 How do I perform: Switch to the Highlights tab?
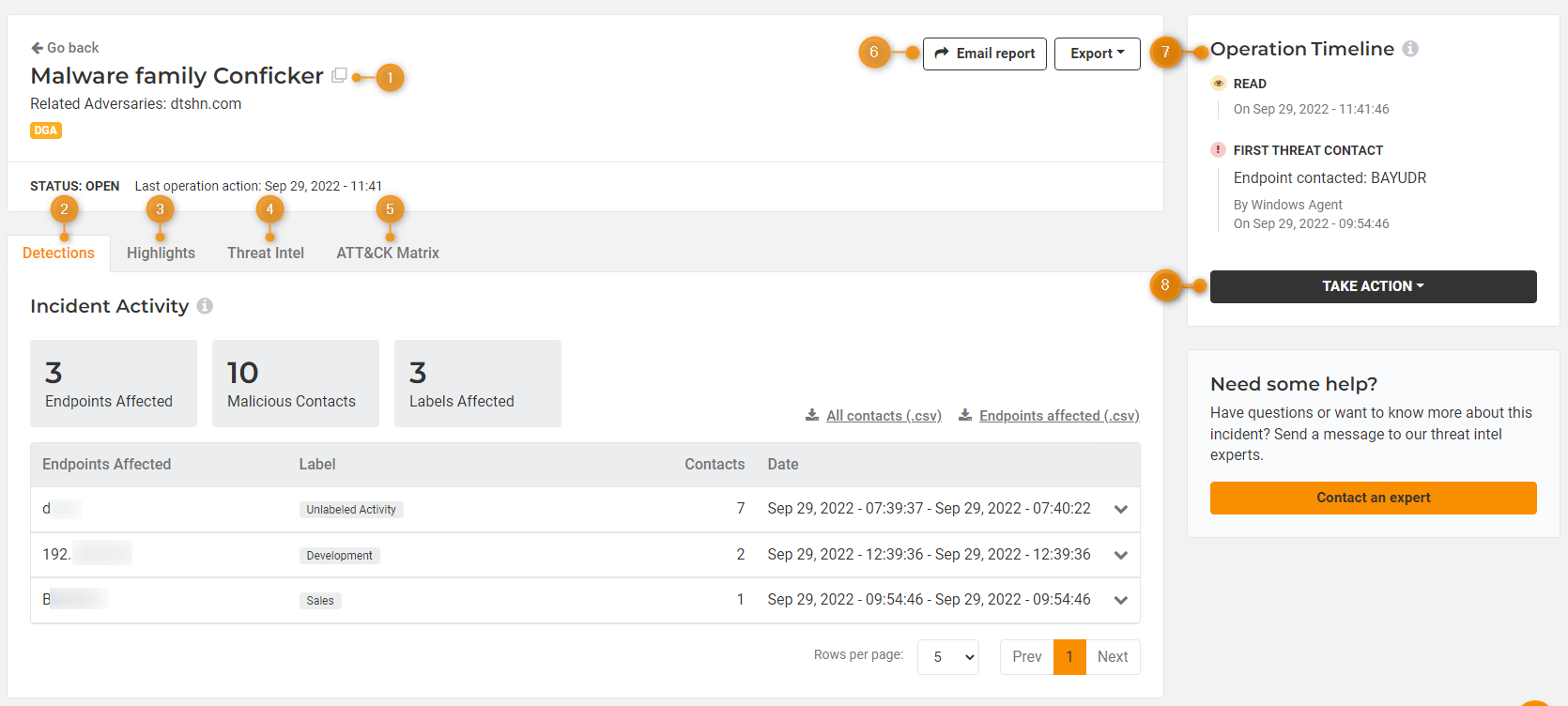pos(161,253)
